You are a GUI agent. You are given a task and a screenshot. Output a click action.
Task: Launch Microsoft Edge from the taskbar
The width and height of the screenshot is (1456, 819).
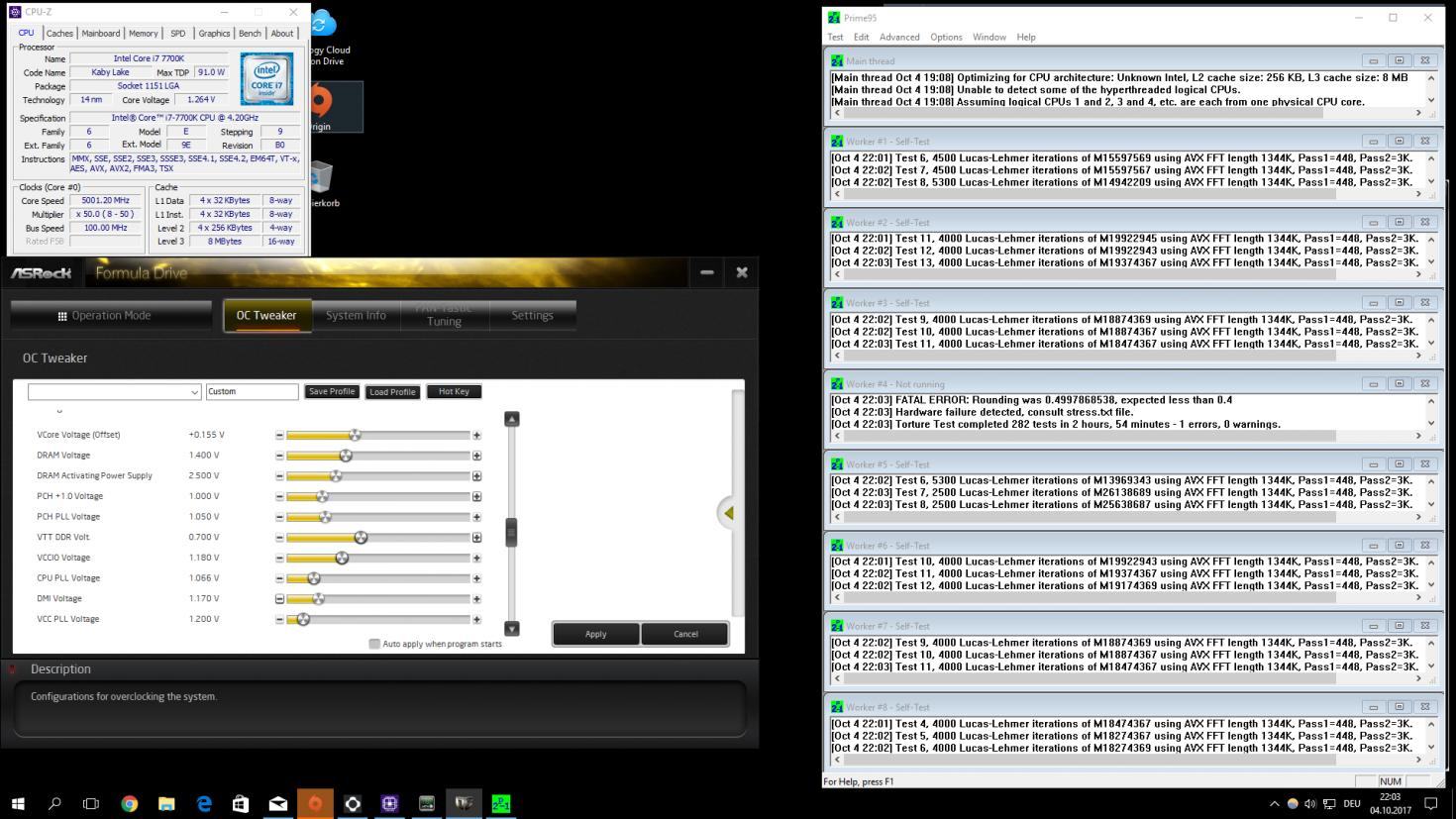(204, 803)
